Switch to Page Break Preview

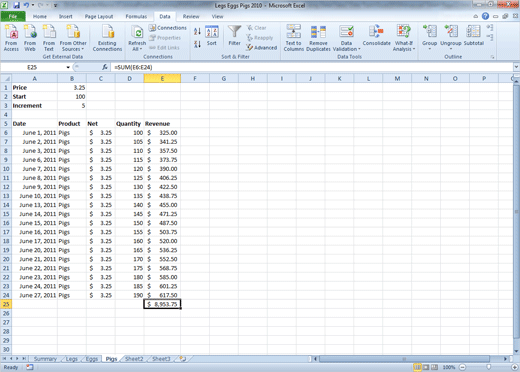click(x=434, y=367)
